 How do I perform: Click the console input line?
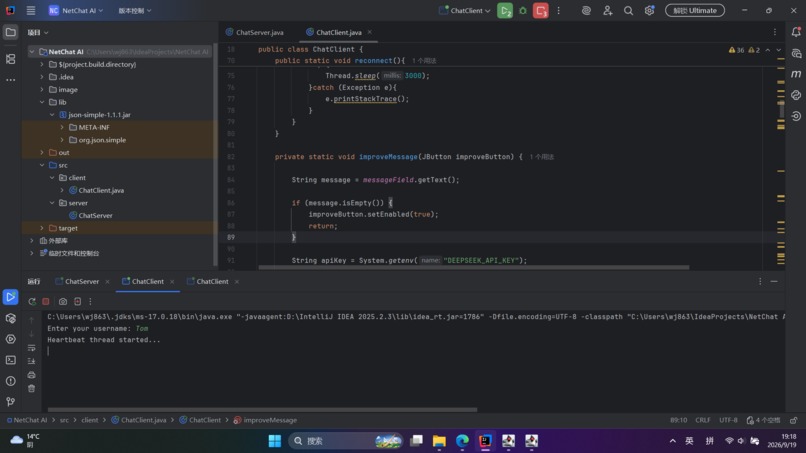[x=414, y=351]
